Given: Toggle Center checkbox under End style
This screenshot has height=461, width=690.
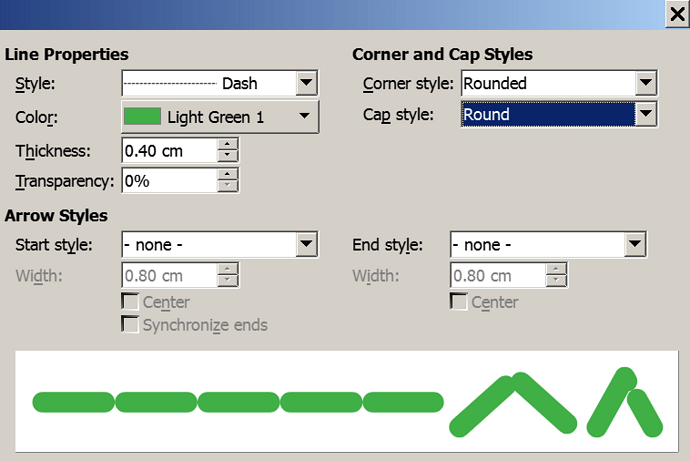Looking at the screenshot, I should [x=459, y=302].
